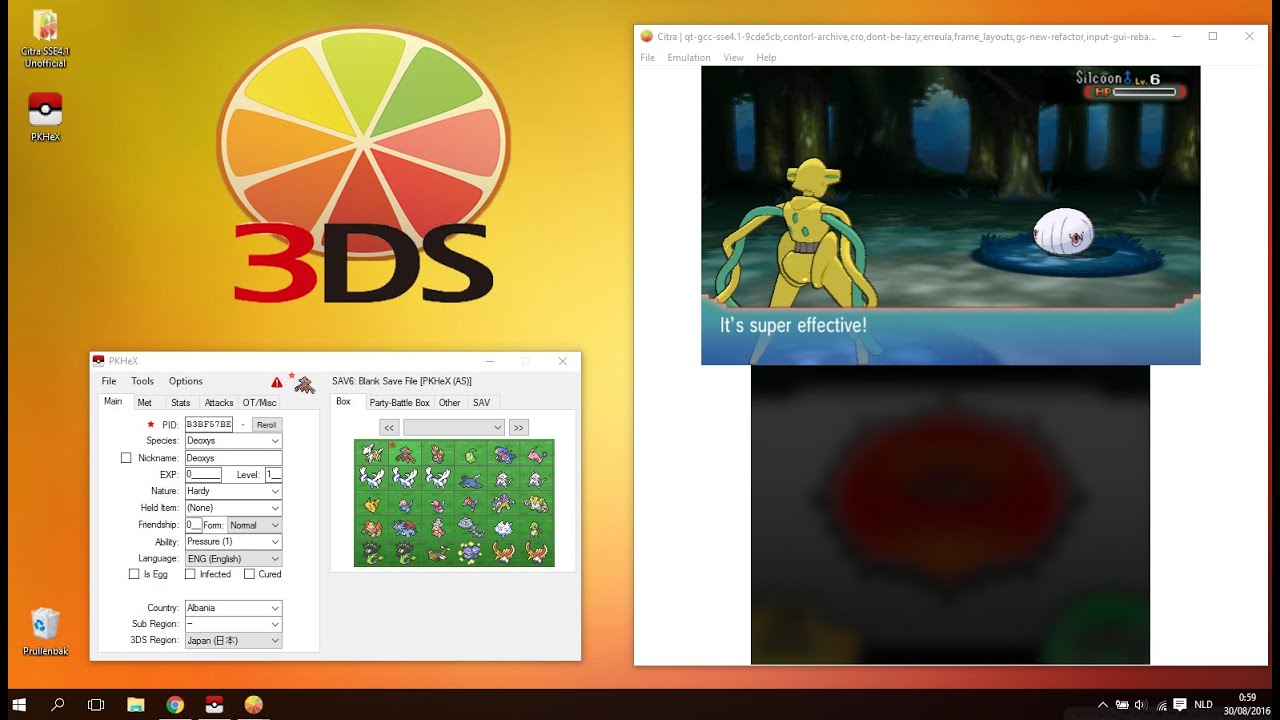The image size is (1280, 720).
Task: Click the Nickname text field
Action: pos(233,458)
